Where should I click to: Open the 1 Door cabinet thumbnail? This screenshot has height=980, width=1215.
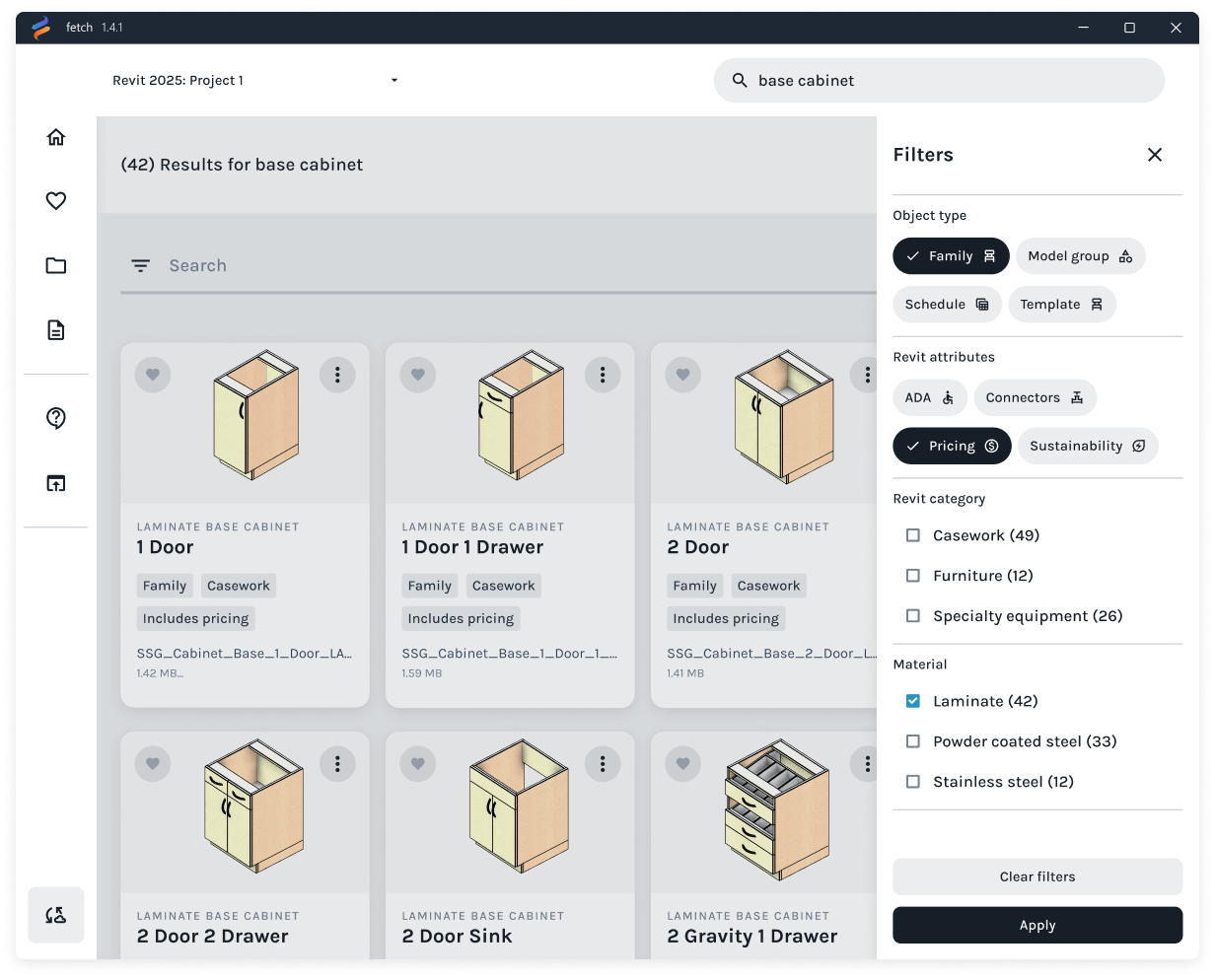256,414
